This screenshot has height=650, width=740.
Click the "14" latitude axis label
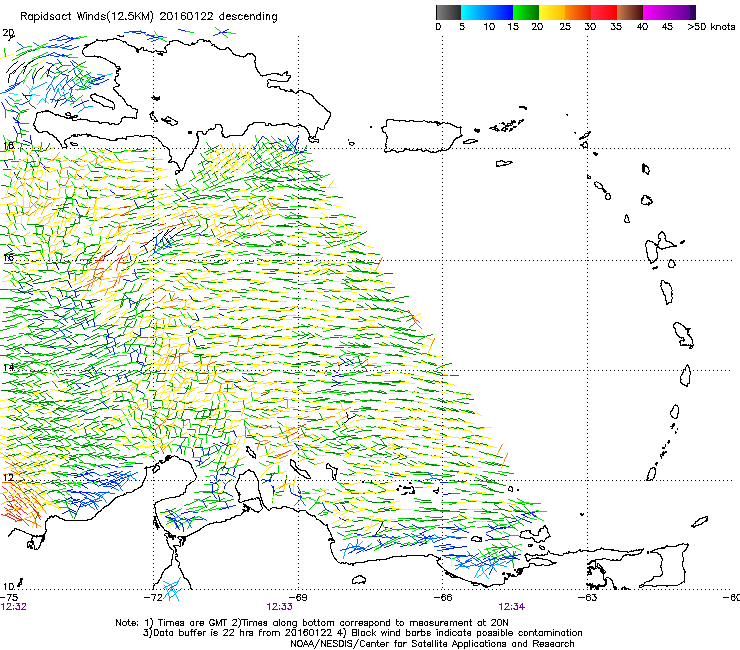click(x=8, y=368)
